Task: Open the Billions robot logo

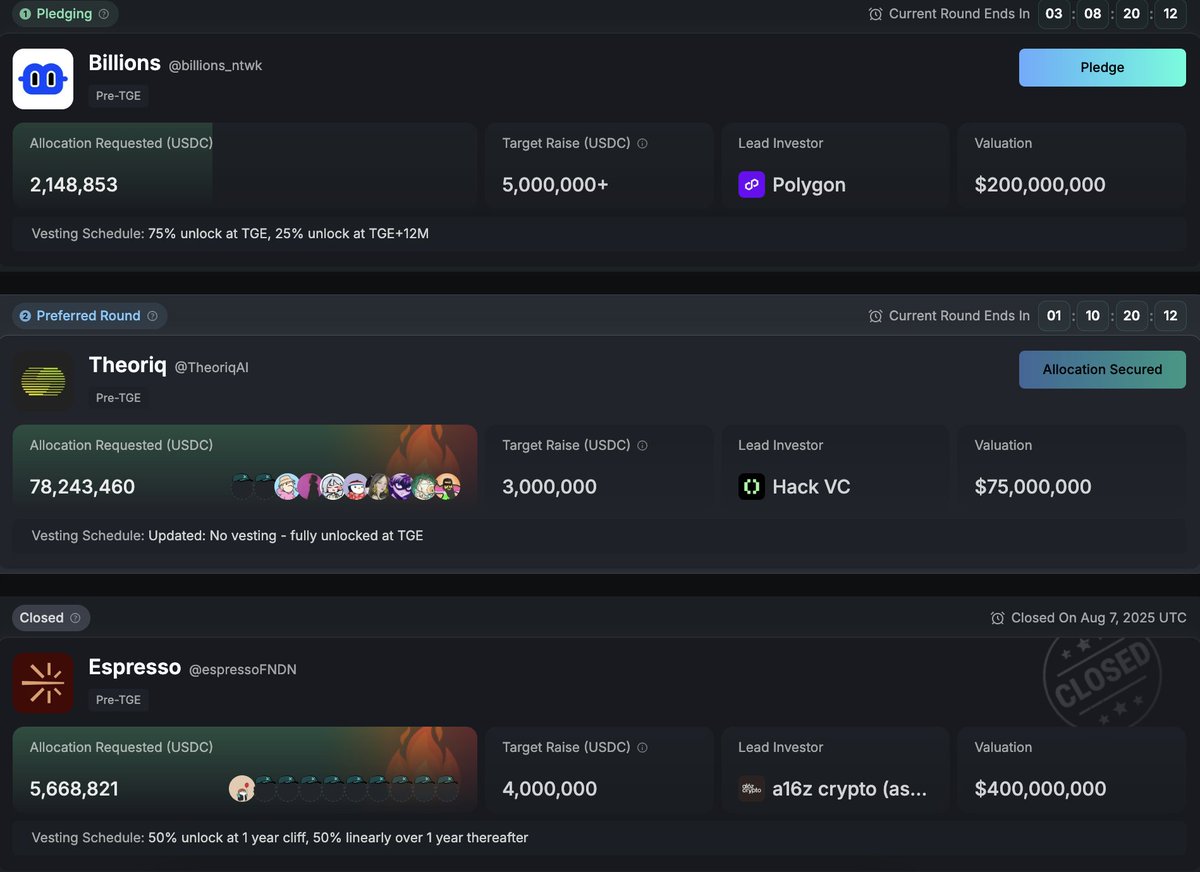Action: [x=43, y=79]
